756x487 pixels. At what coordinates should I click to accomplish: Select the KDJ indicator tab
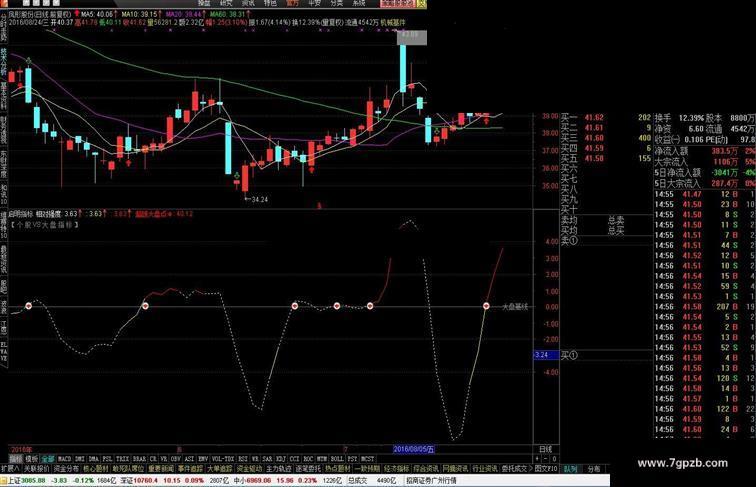point(281,459)
